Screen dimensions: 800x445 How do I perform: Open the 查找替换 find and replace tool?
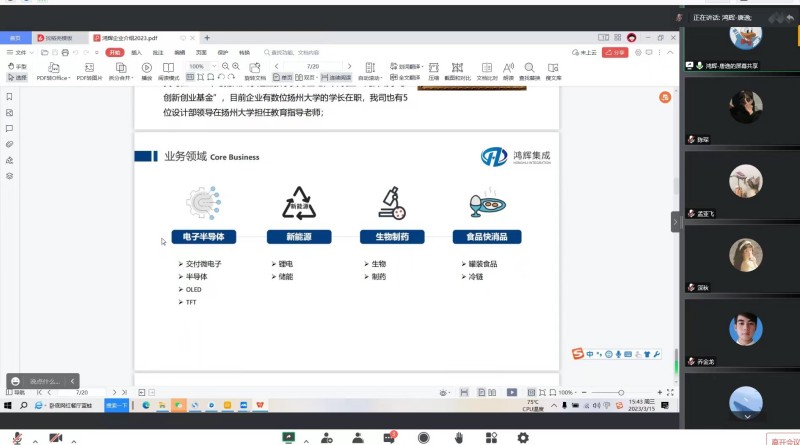(529, 68)
